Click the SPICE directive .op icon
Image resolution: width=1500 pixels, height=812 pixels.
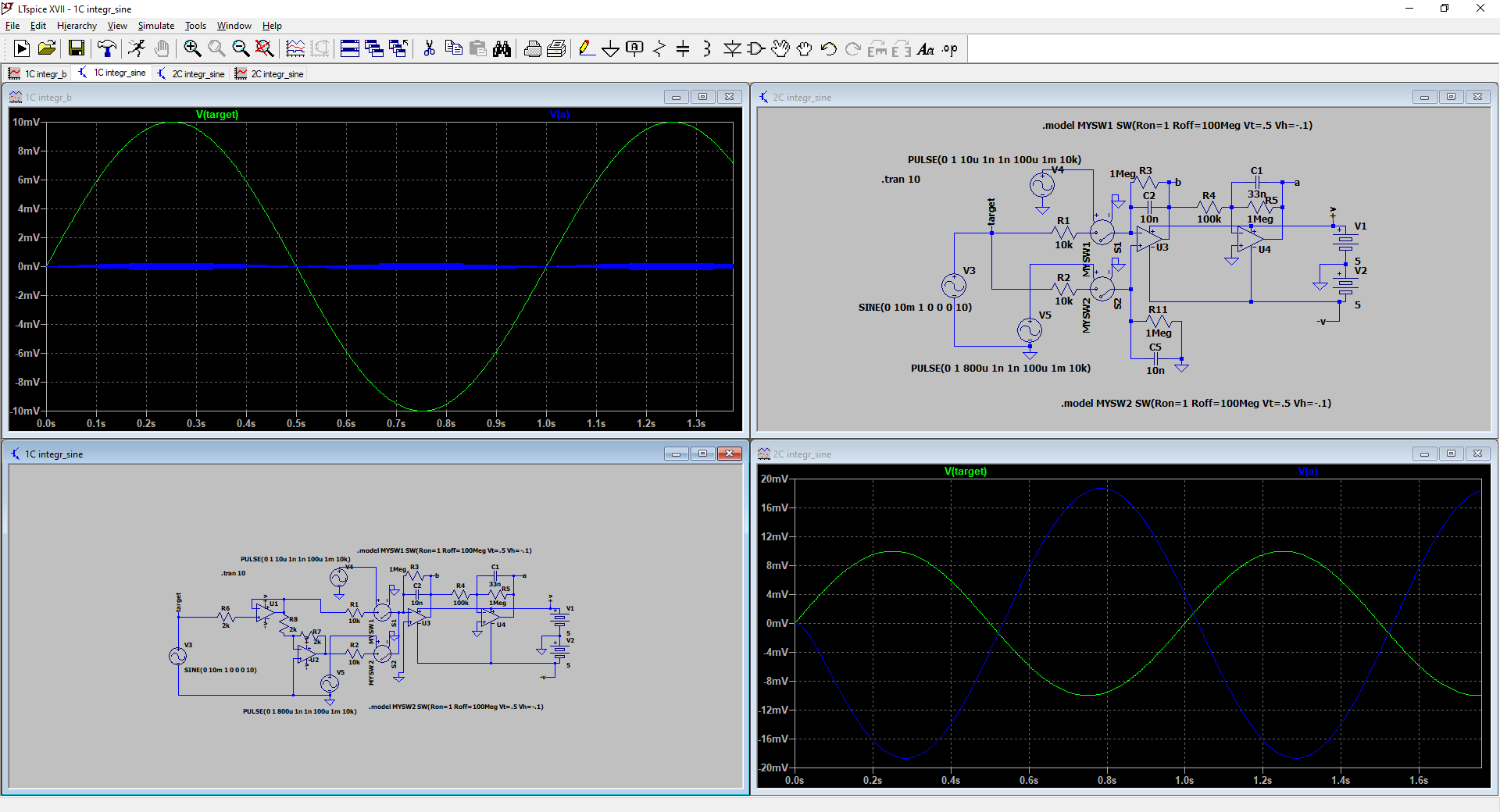coord(949,48)
